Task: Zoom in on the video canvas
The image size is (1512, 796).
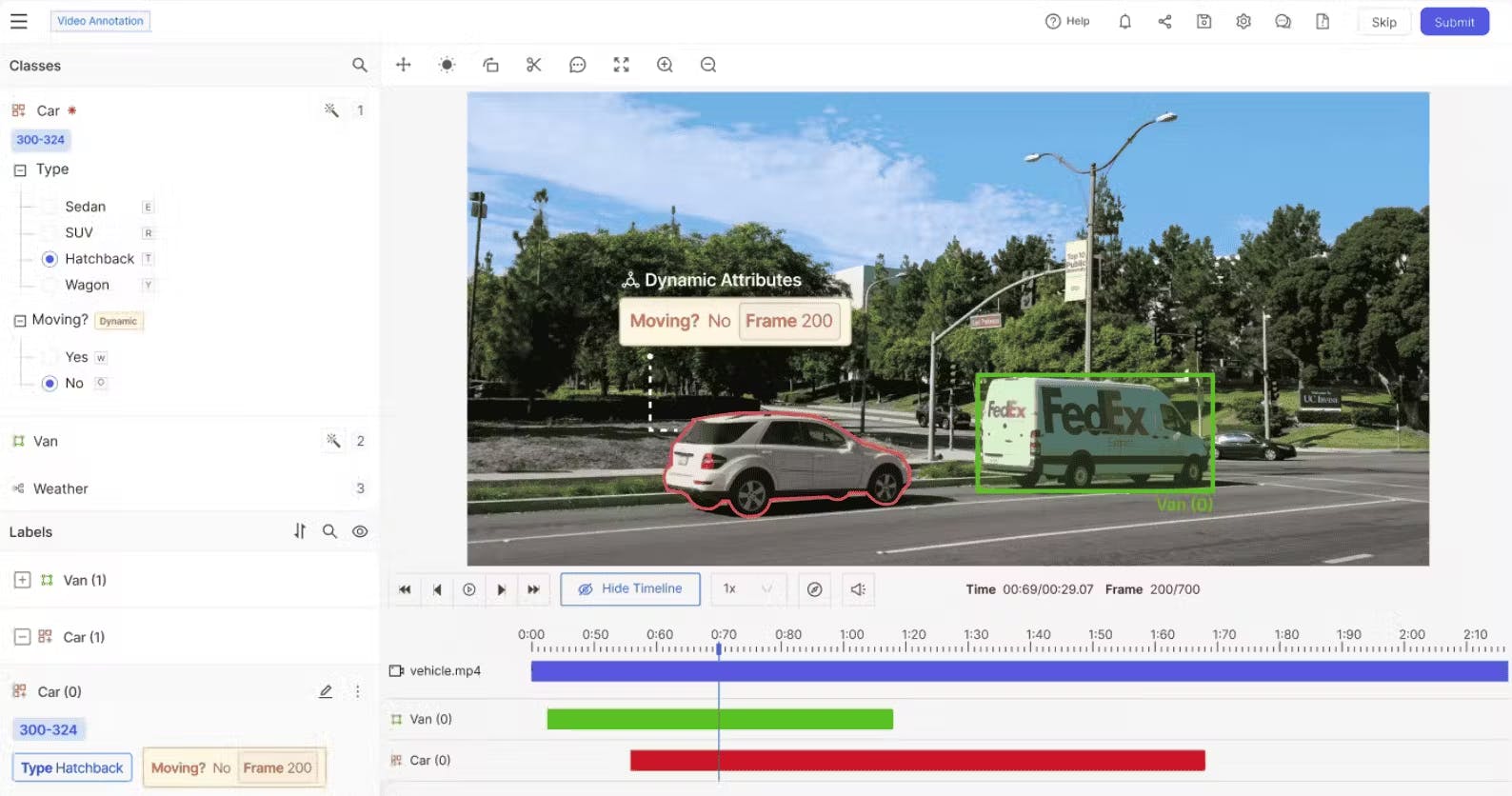Action: tap(665, 65)
